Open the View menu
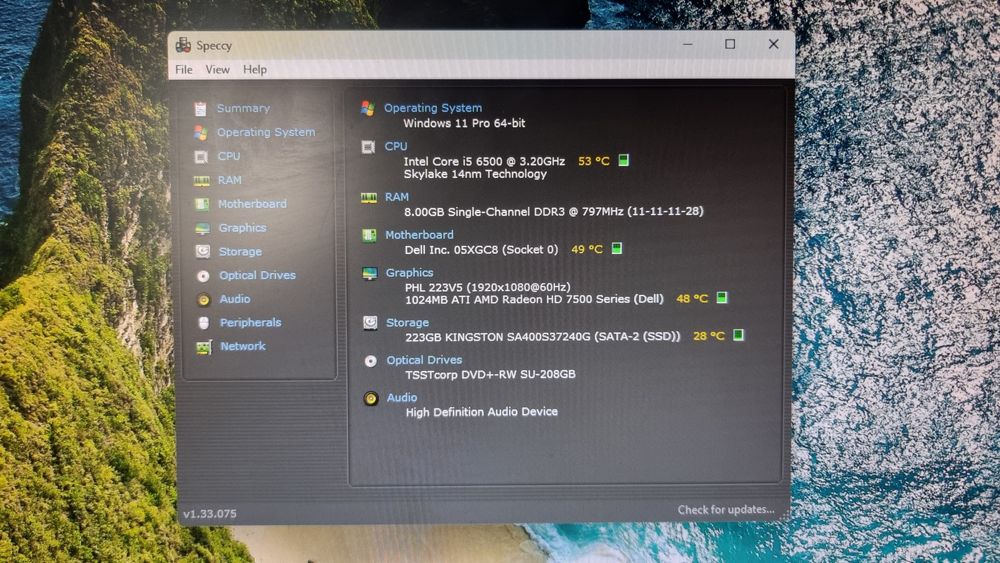 tap(217, 69)
